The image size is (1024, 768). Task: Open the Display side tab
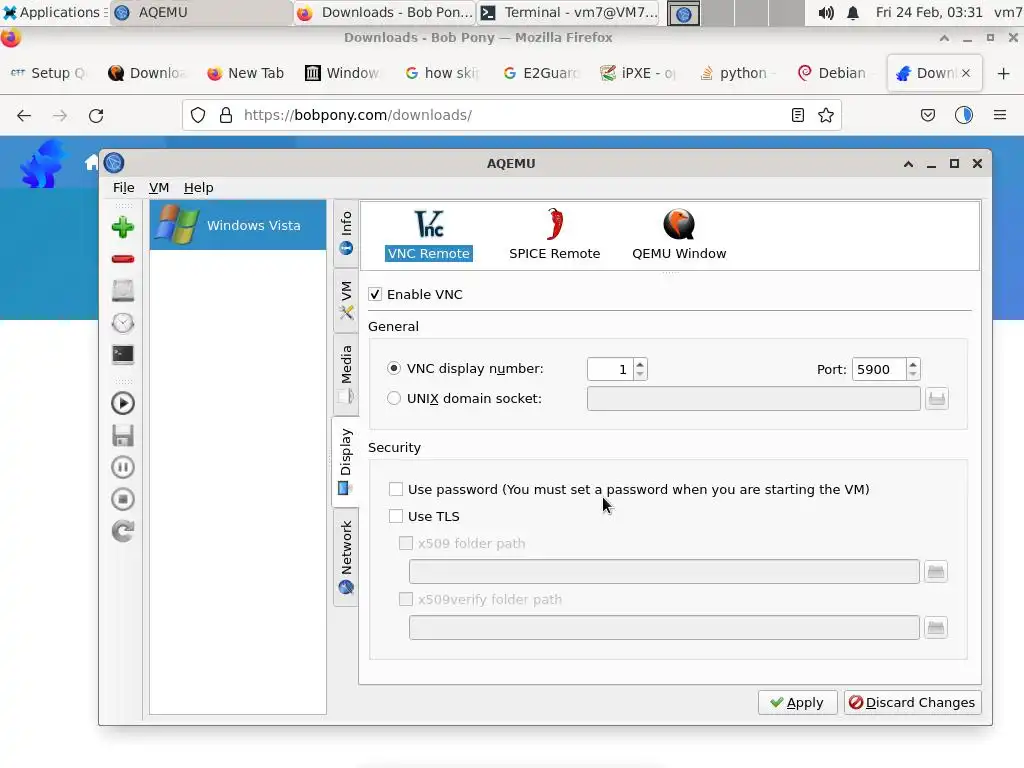tap(346, 462)
